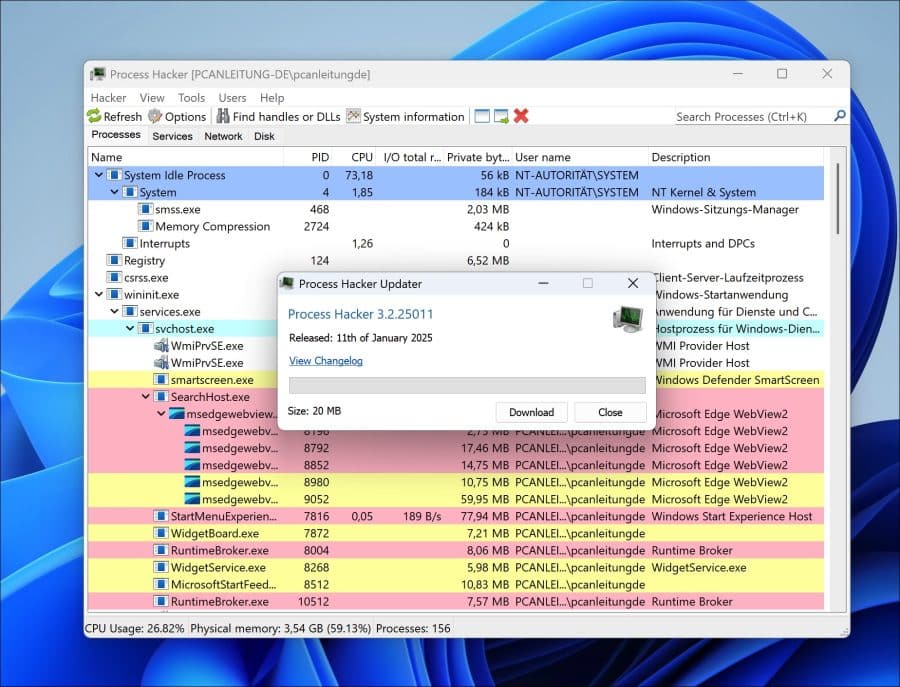Click the red X icon on the toolbar
Image resolution: width=900 pixels, height=687 pixels.
coord(520,116)
